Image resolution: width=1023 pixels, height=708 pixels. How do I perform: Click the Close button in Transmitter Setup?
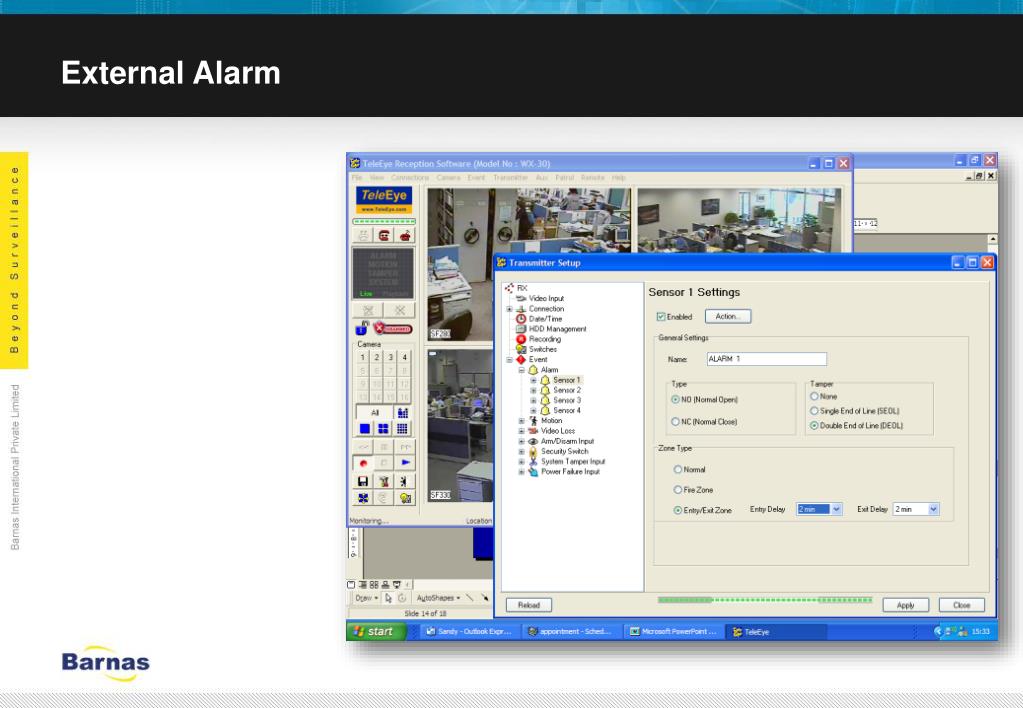[x=962, y=605]
